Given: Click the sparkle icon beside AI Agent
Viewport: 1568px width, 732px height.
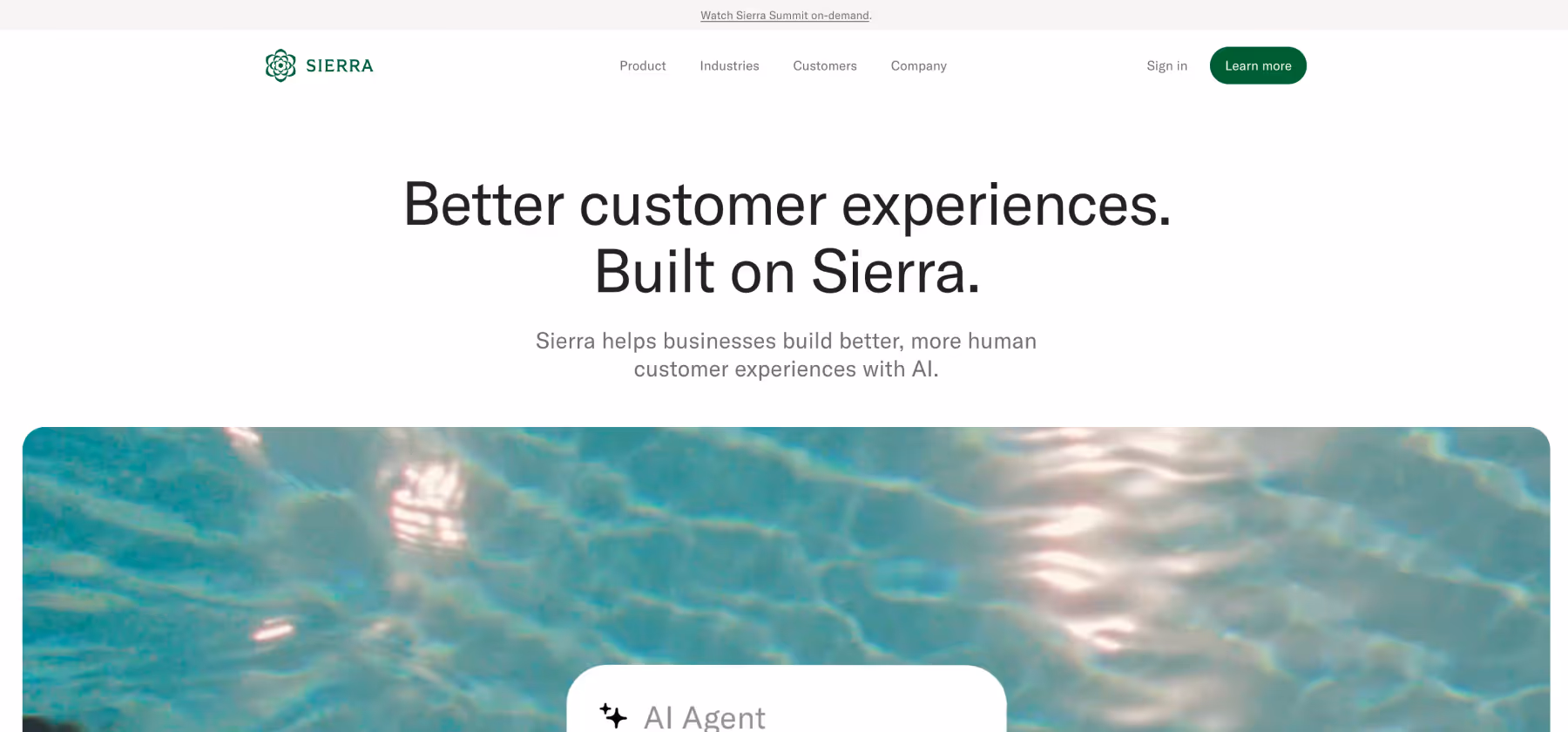Looking at the screenshot, I should coord(613,715).
